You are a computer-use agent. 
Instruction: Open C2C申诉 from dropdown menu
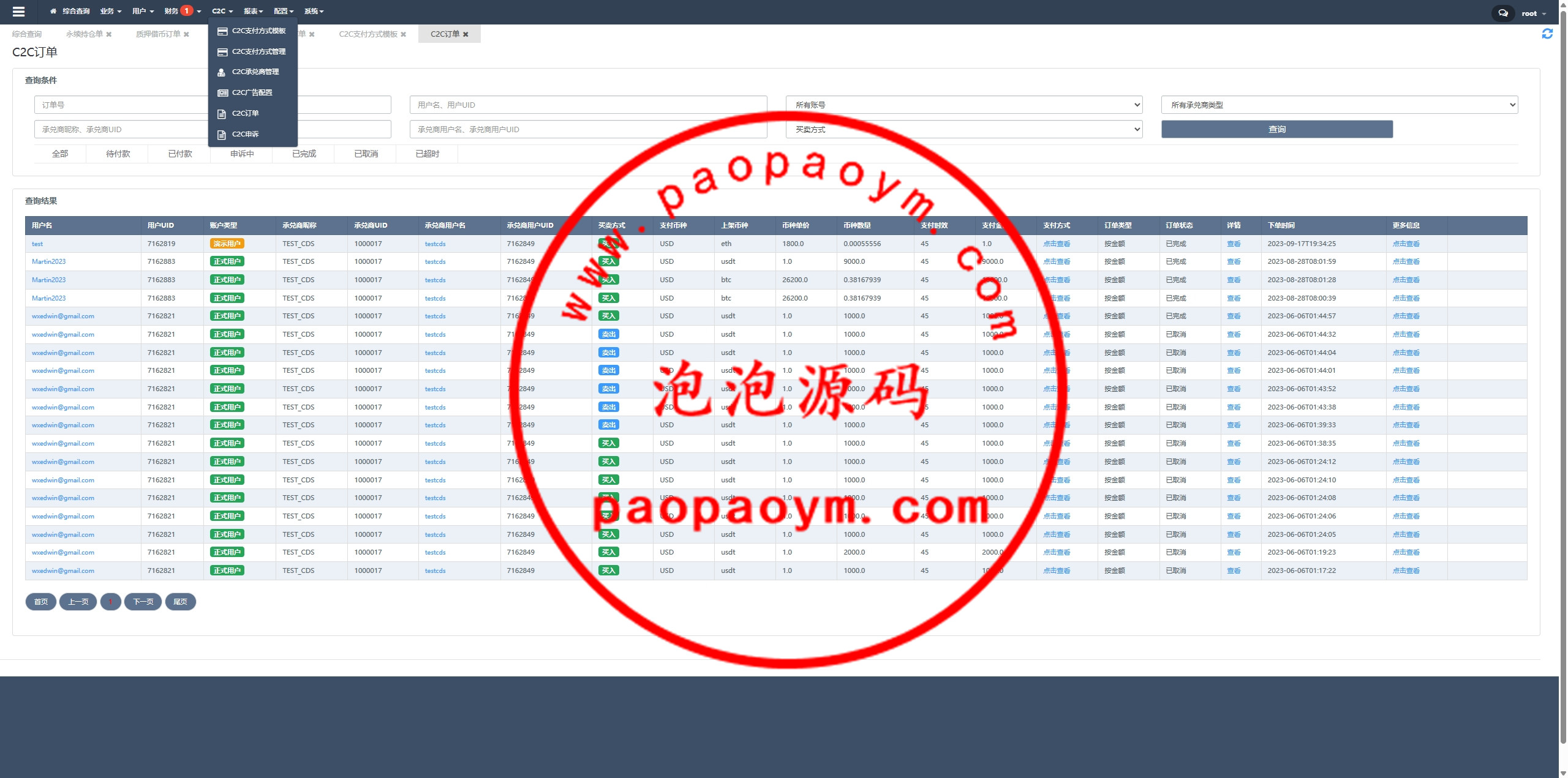point(245,134)
